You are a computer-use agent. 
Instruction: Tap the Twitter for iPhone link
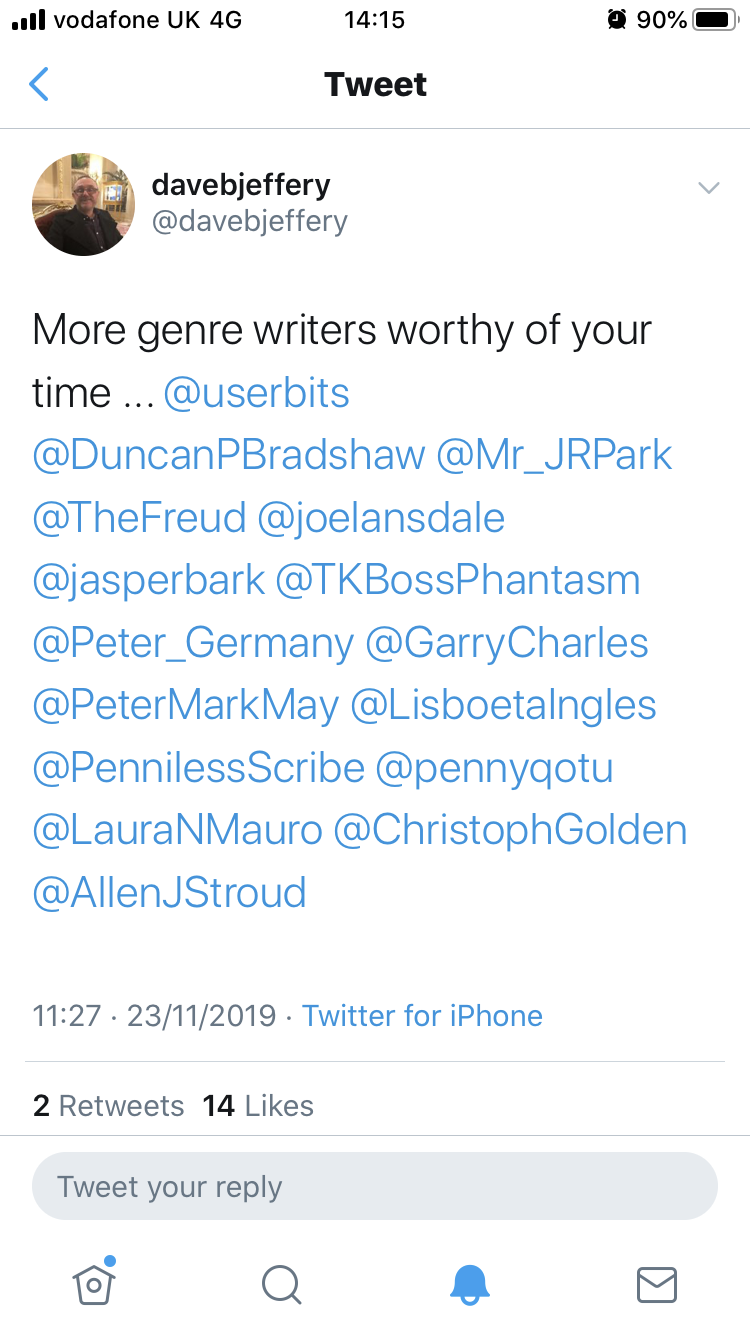pyautogui.click(x=422, y=1016)
